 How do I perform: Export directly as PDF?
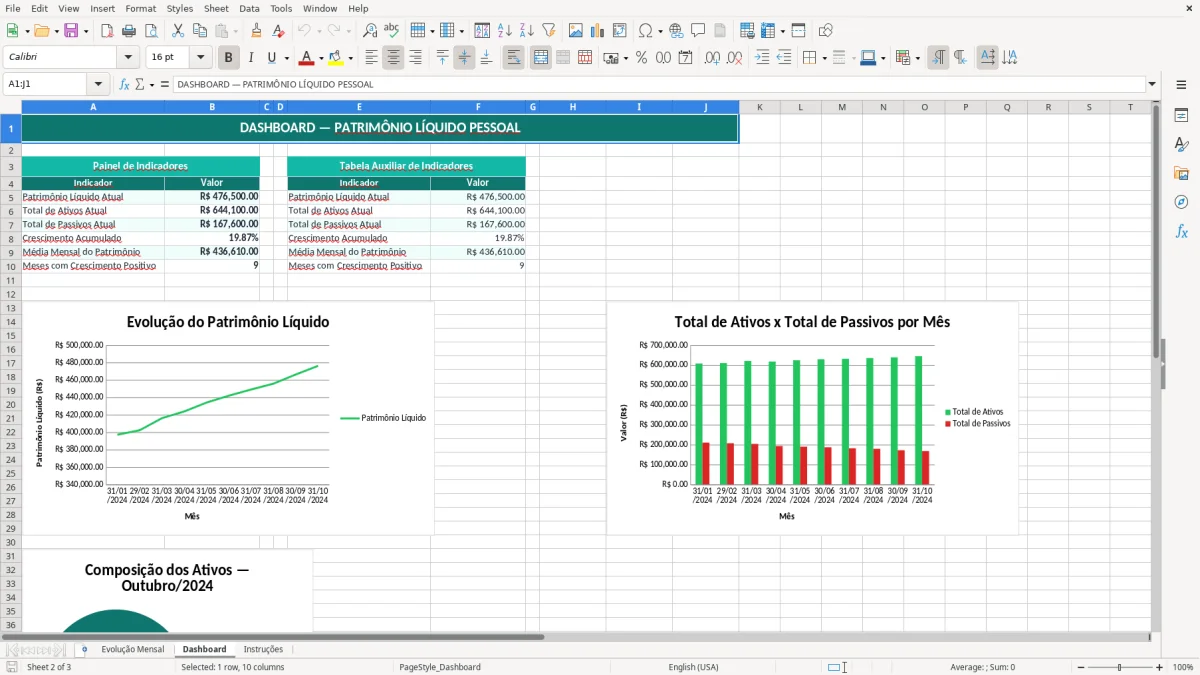107,31
